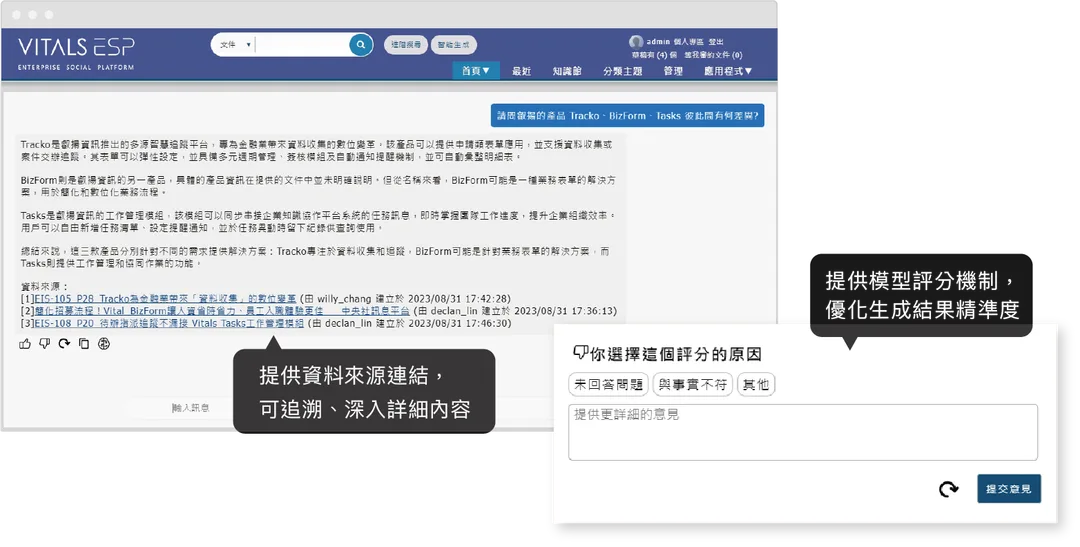
Task: Click the 輸入訊息 message input box
Action: [191, 408]
